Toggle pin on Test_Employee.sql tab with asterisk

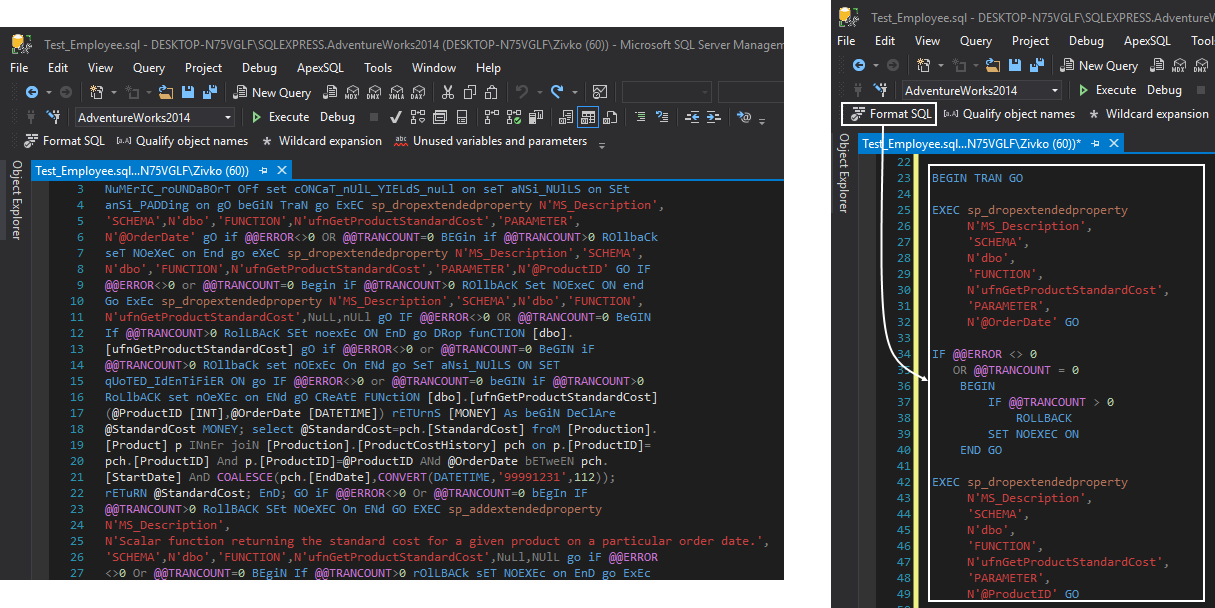pyautogui.click(x=1095, y=144)
